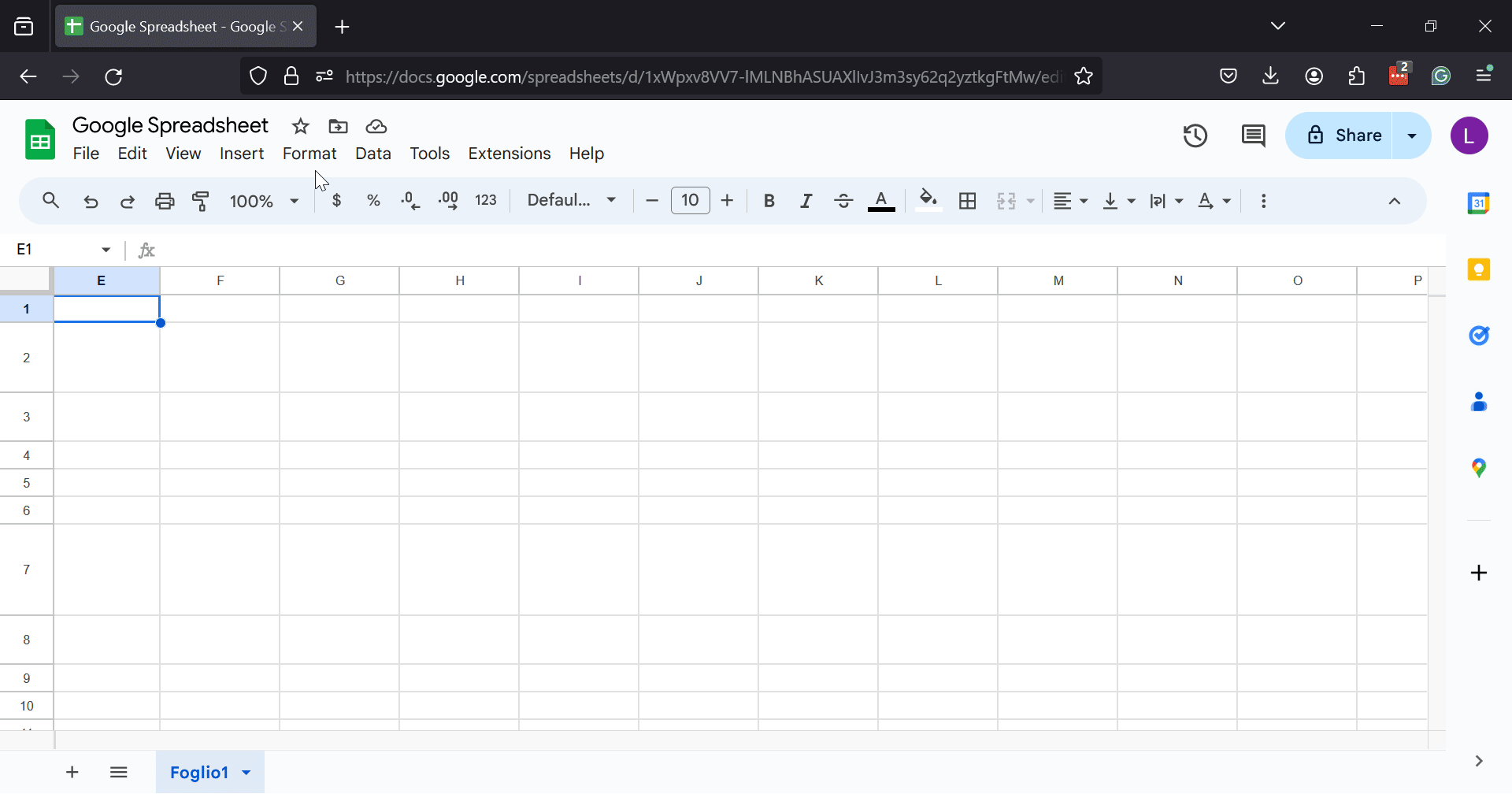Viewport: 1512px width, 794px height.
Task: Toggle italic formatting
Action: (806, 201)
